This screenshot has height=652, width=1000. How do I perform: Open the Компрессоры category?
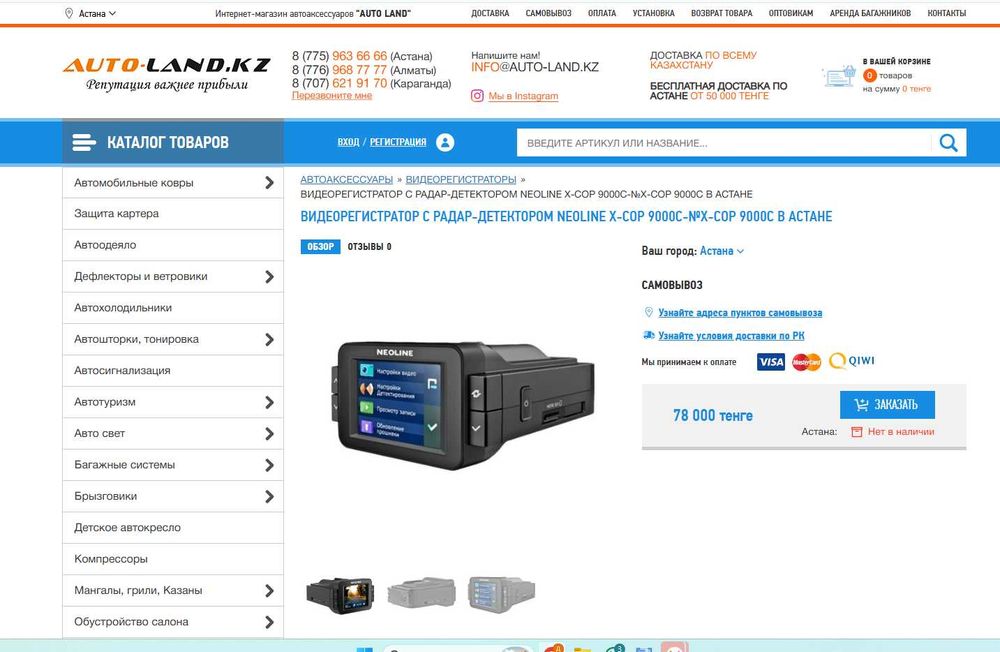pyautogui.click(x=172, y=559)
